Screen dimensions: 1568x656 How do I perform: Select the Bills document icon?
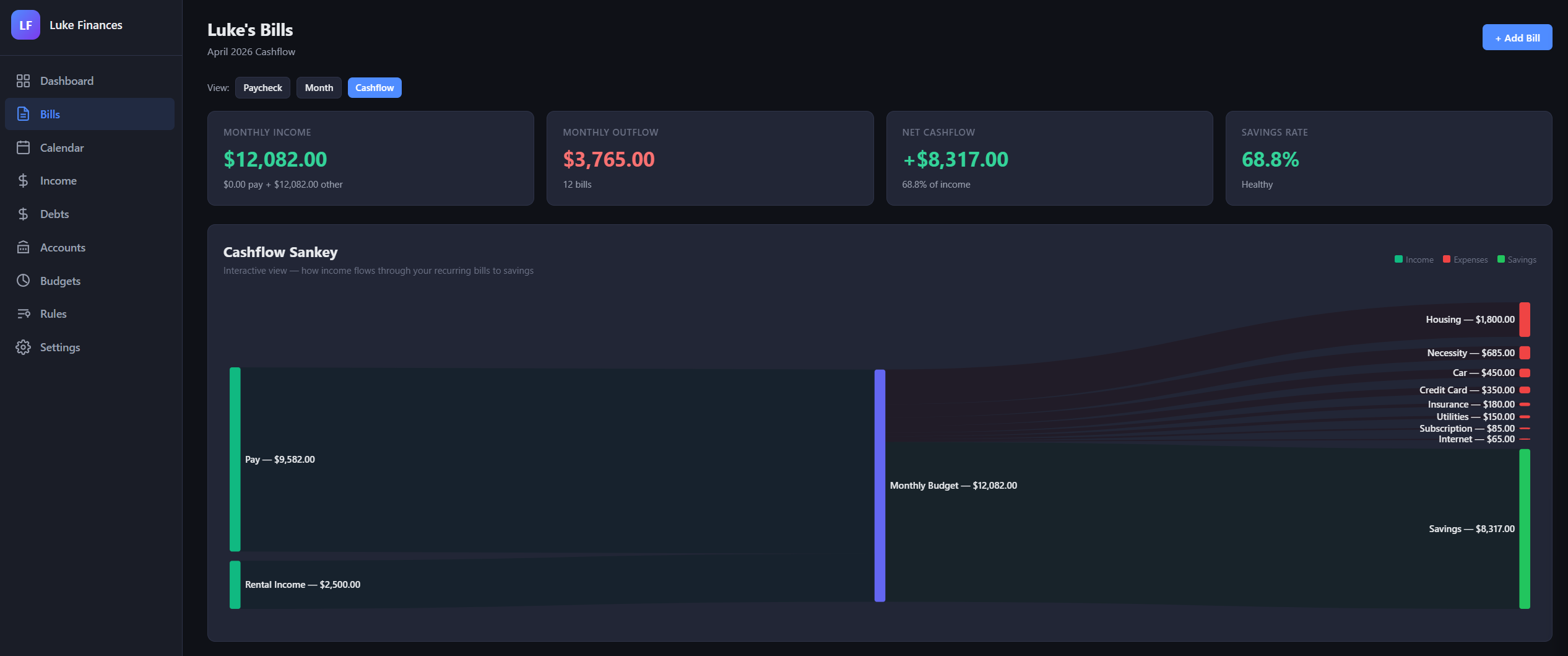coord(23,114)
